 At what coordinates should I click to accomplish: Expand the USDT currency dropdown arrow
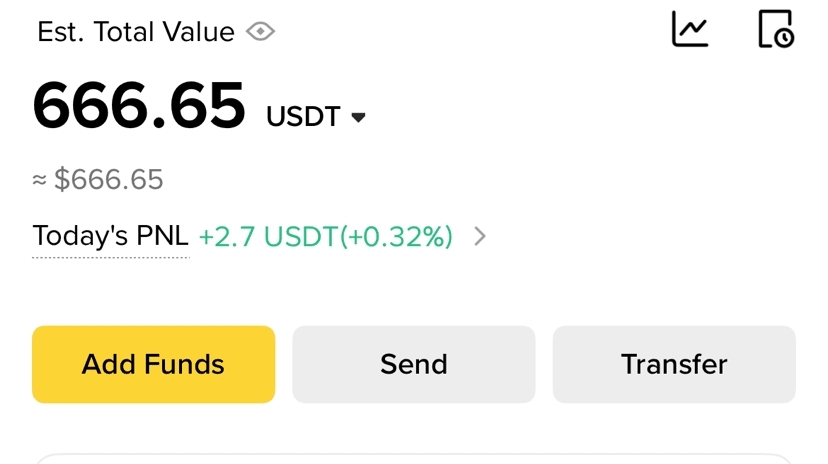[358, 118]
